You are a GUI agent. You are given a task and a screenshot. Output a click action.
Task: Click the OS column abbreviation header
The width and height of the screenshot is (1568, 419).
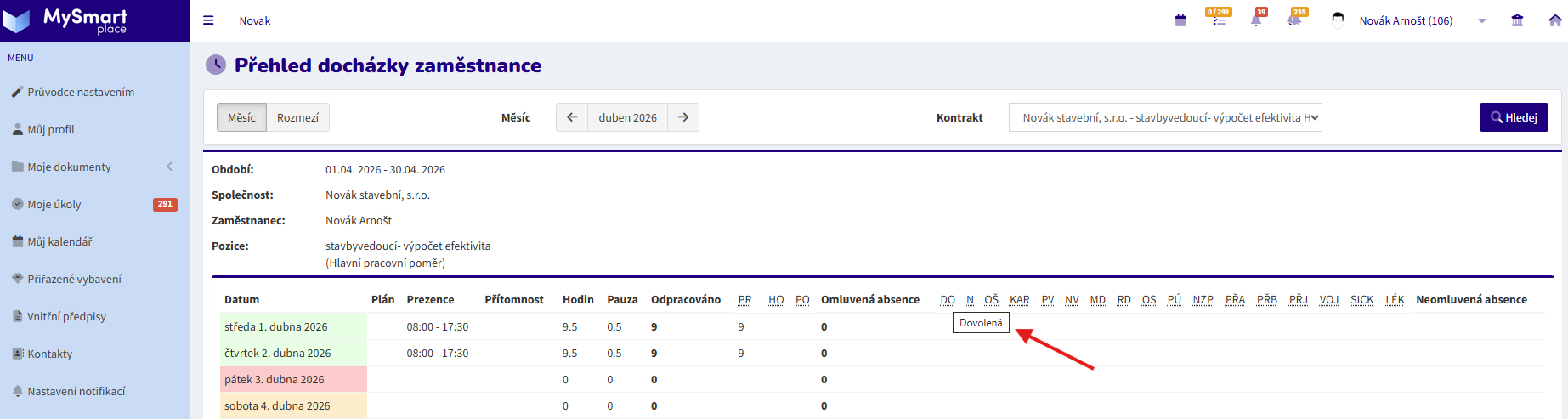click(x=1149, y=299)
